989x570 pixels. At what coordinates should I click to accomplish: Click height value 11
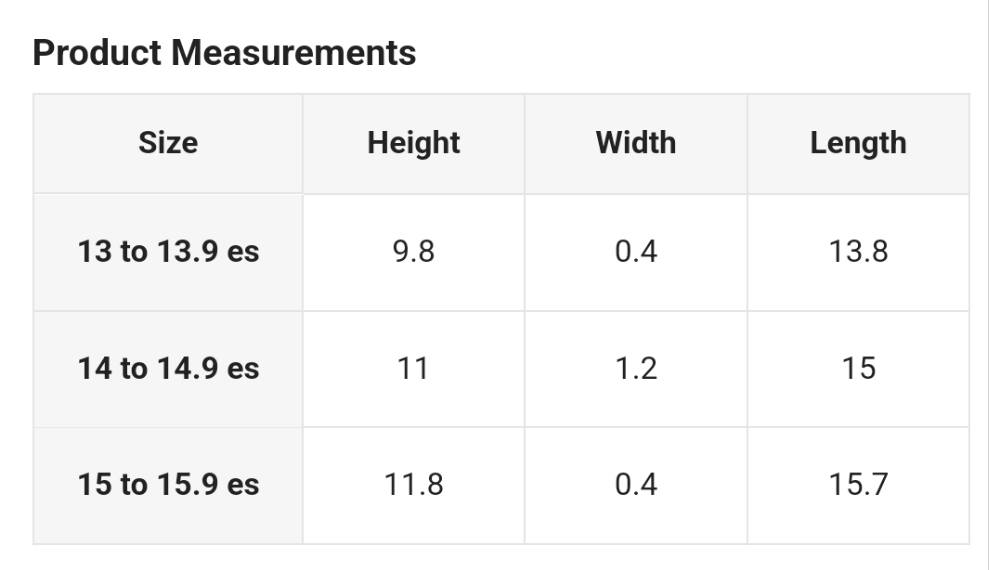click(413, 368)
